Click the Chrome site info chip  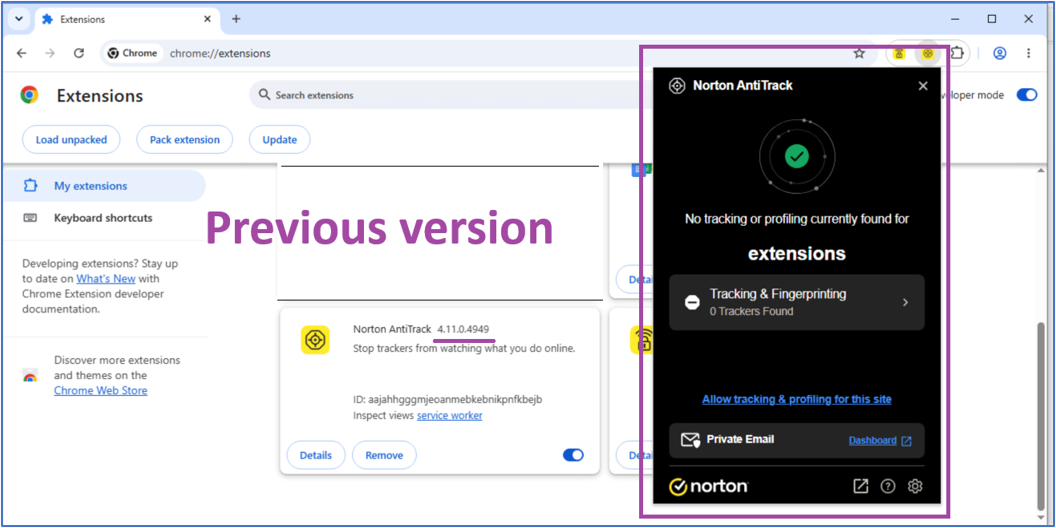click(x=134, y=53)
